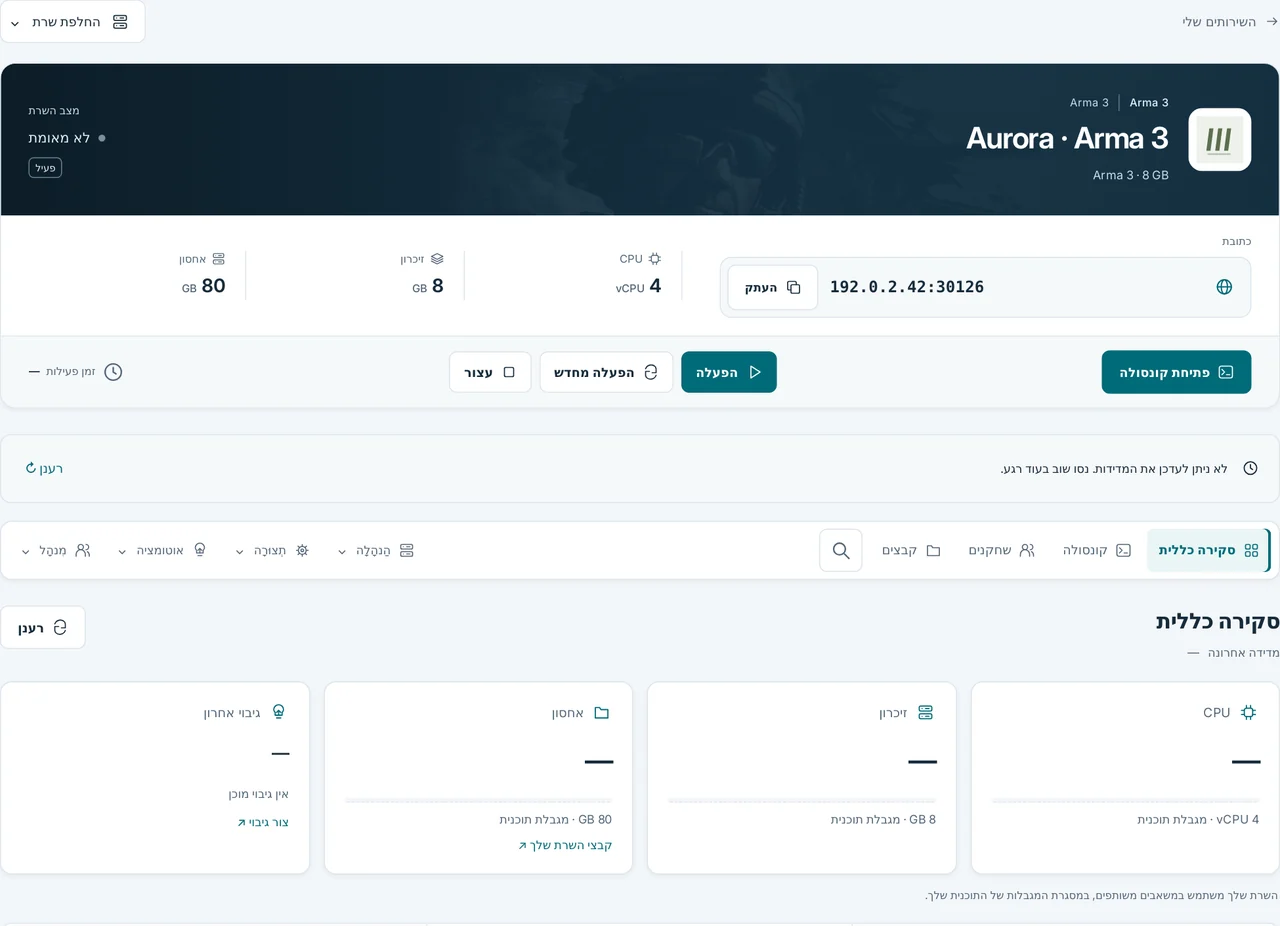Click the פתיחת קונסולה button
The width and height of the screenshot is (1280, 926).
(1176, 372)
